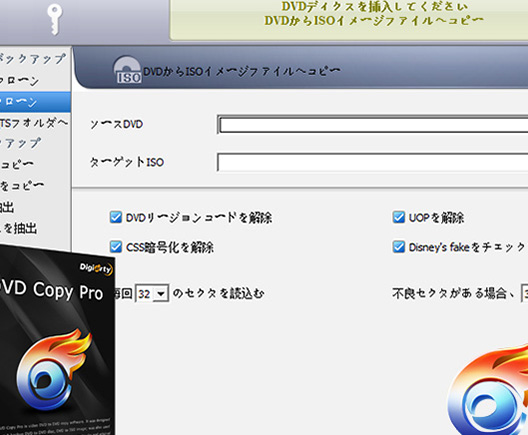Select the highlighted クローン sidebar item

click(x=35, y=102)
